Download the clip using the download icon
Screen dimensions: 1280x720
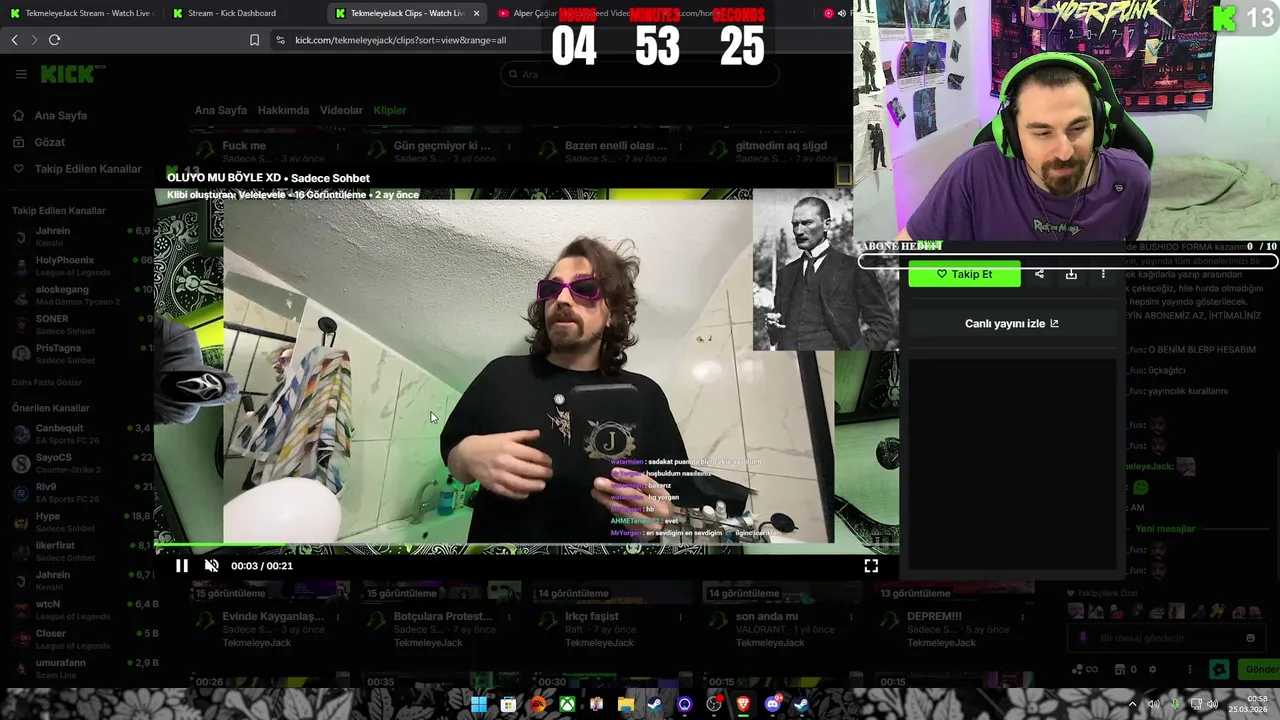click(x=1071, y=274)
